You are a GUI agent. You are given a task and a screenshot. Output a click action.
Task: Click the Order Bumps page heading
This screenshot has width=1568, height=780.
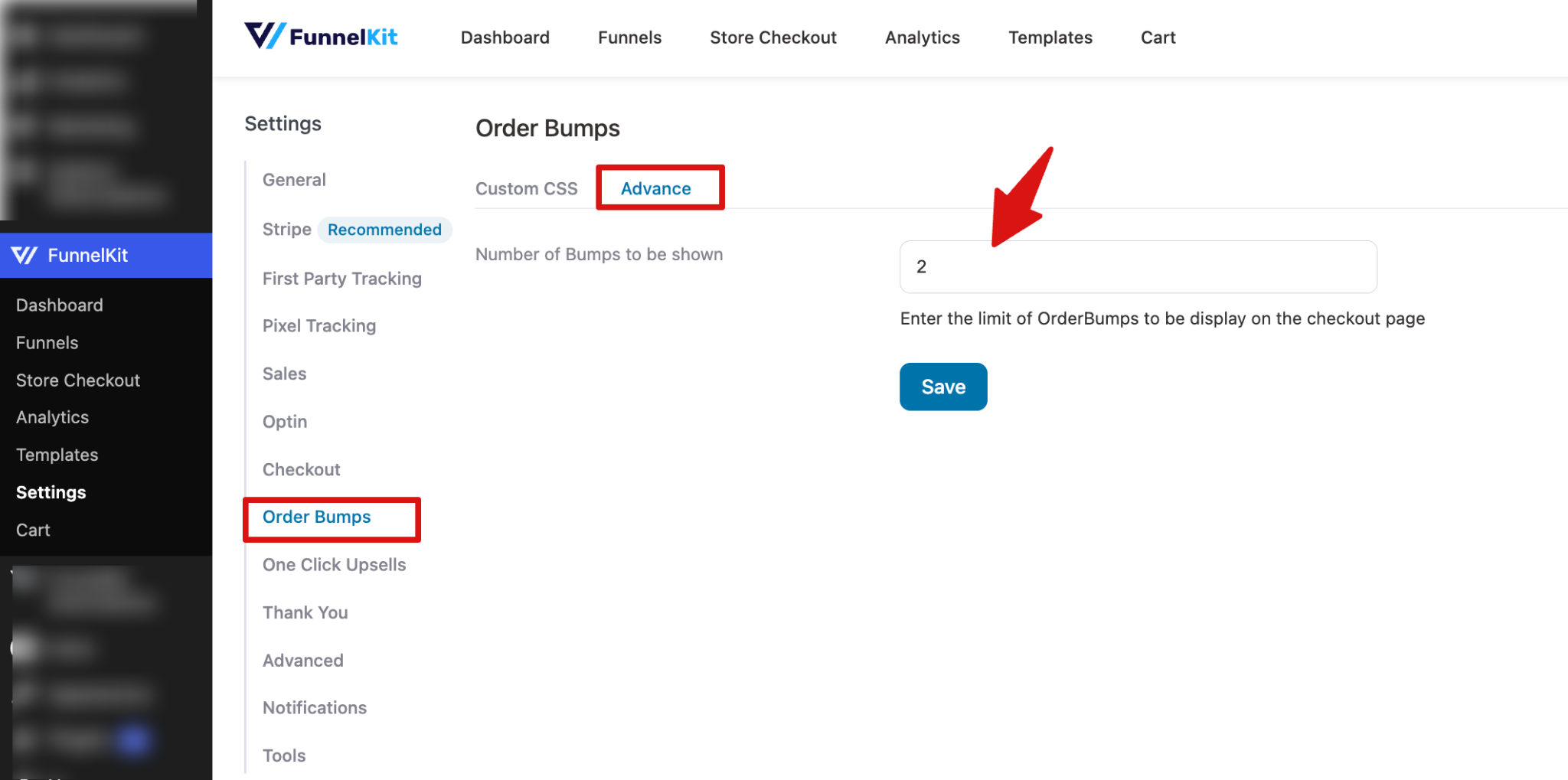pyautogui.click(x=548, y=128)
